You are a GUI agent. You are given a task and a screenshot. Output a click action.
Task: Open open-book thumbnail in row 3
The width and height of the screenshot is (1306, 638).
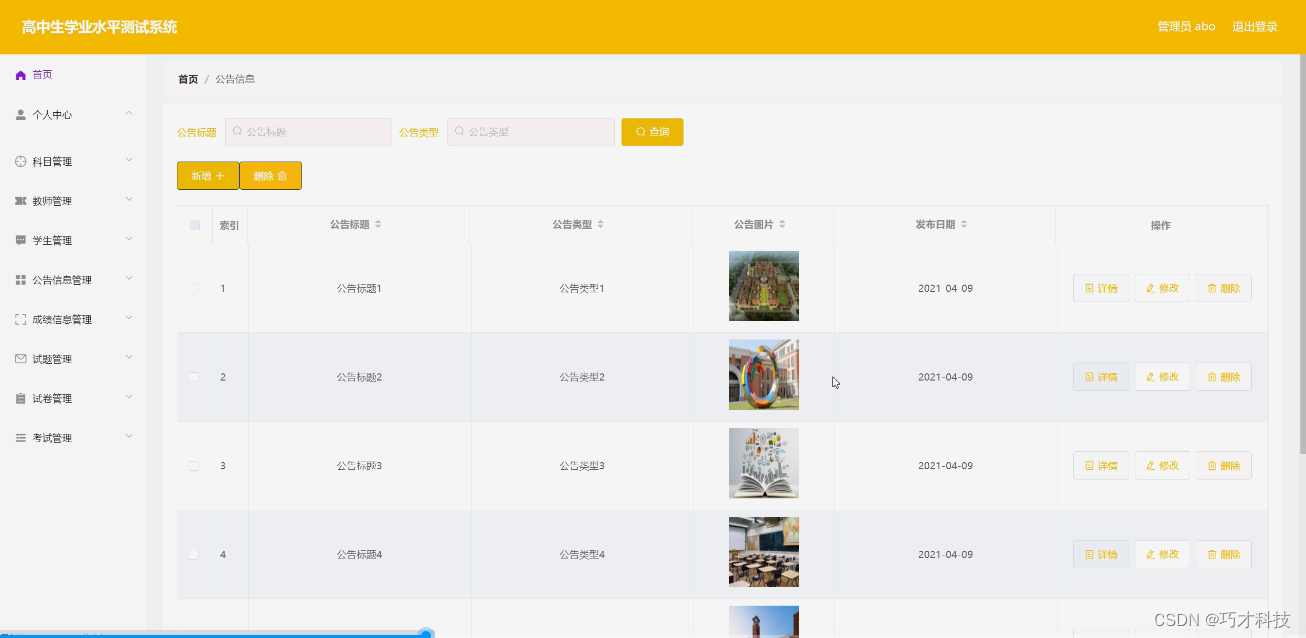click(764, 463)
